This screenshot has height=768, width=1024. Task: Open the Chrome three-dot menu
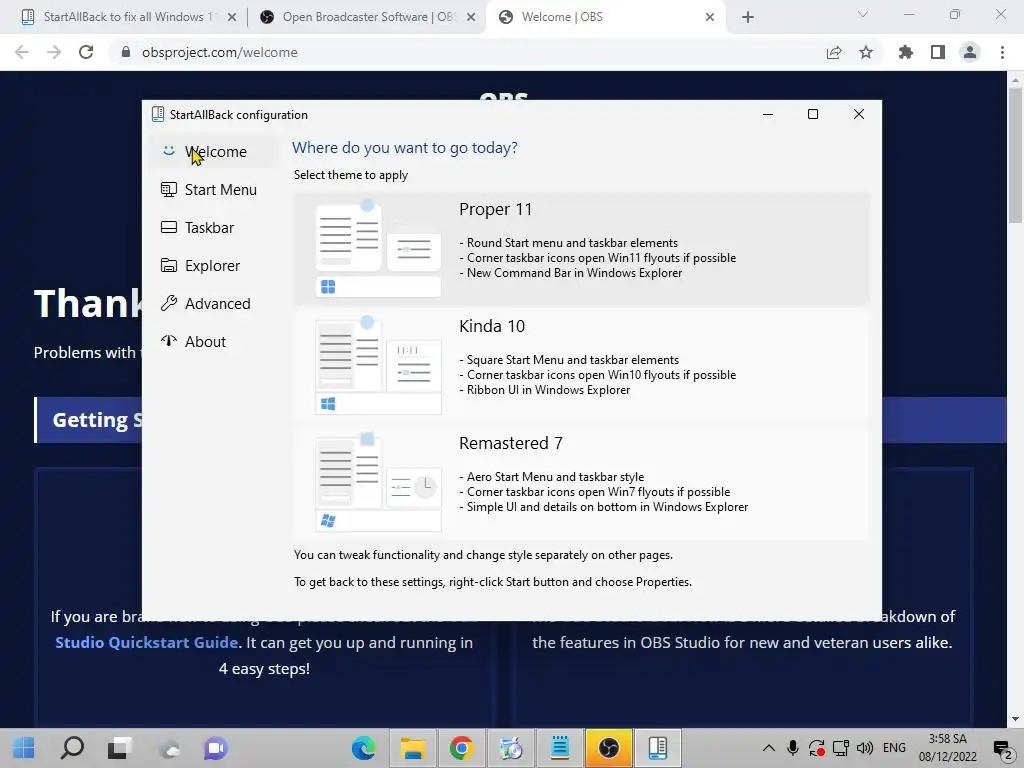click(1002, 52)
